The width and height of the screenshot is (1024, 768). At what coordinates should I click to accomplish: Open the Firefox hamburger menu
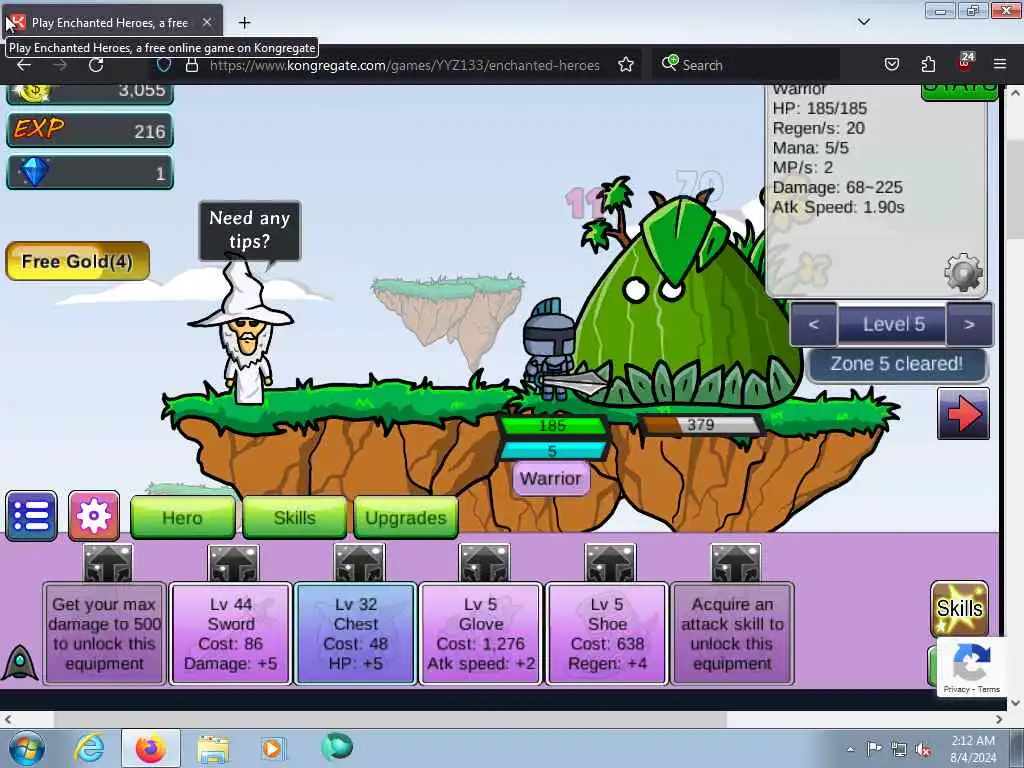[1000, 65]
